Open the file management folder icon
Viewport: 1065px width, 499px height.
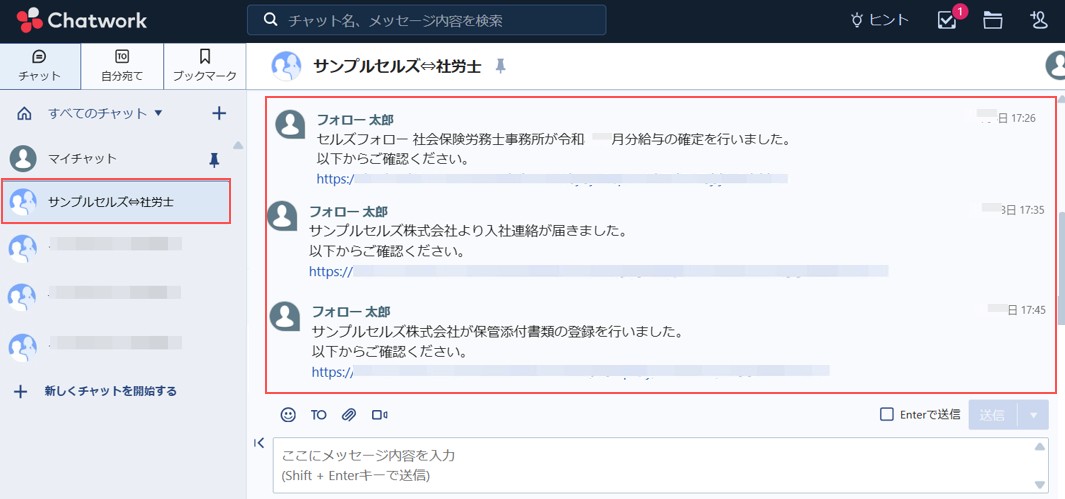(x=992, y=20)
